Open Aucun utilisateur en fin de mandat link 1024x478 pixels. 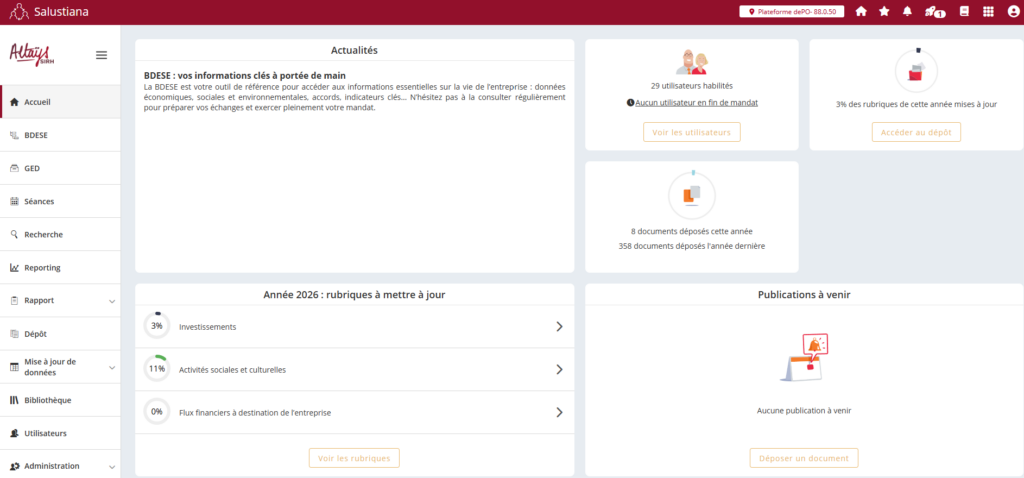696,103
